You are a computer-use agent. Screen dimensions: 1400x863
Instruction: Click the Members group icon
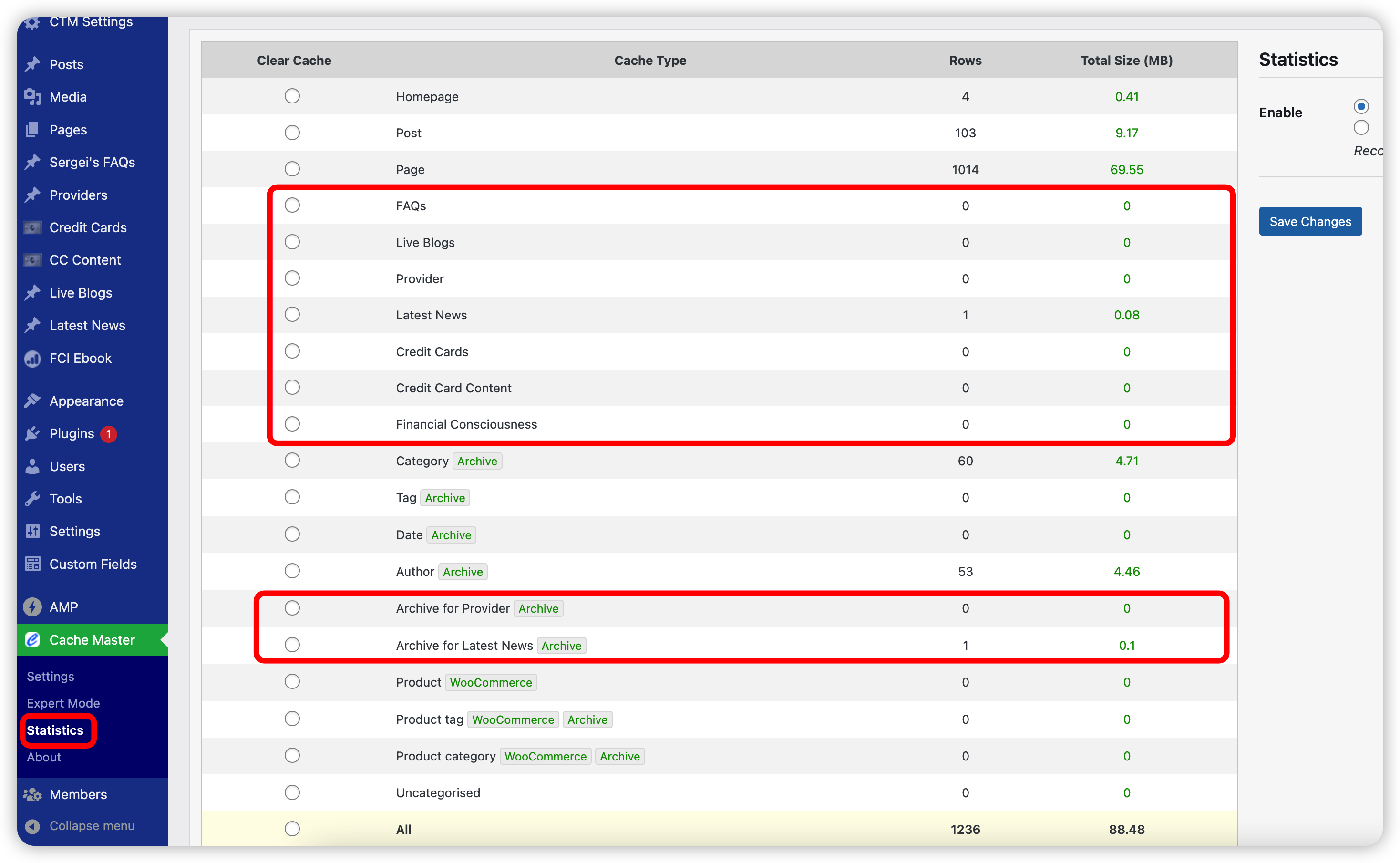click(x=32, y=794)
